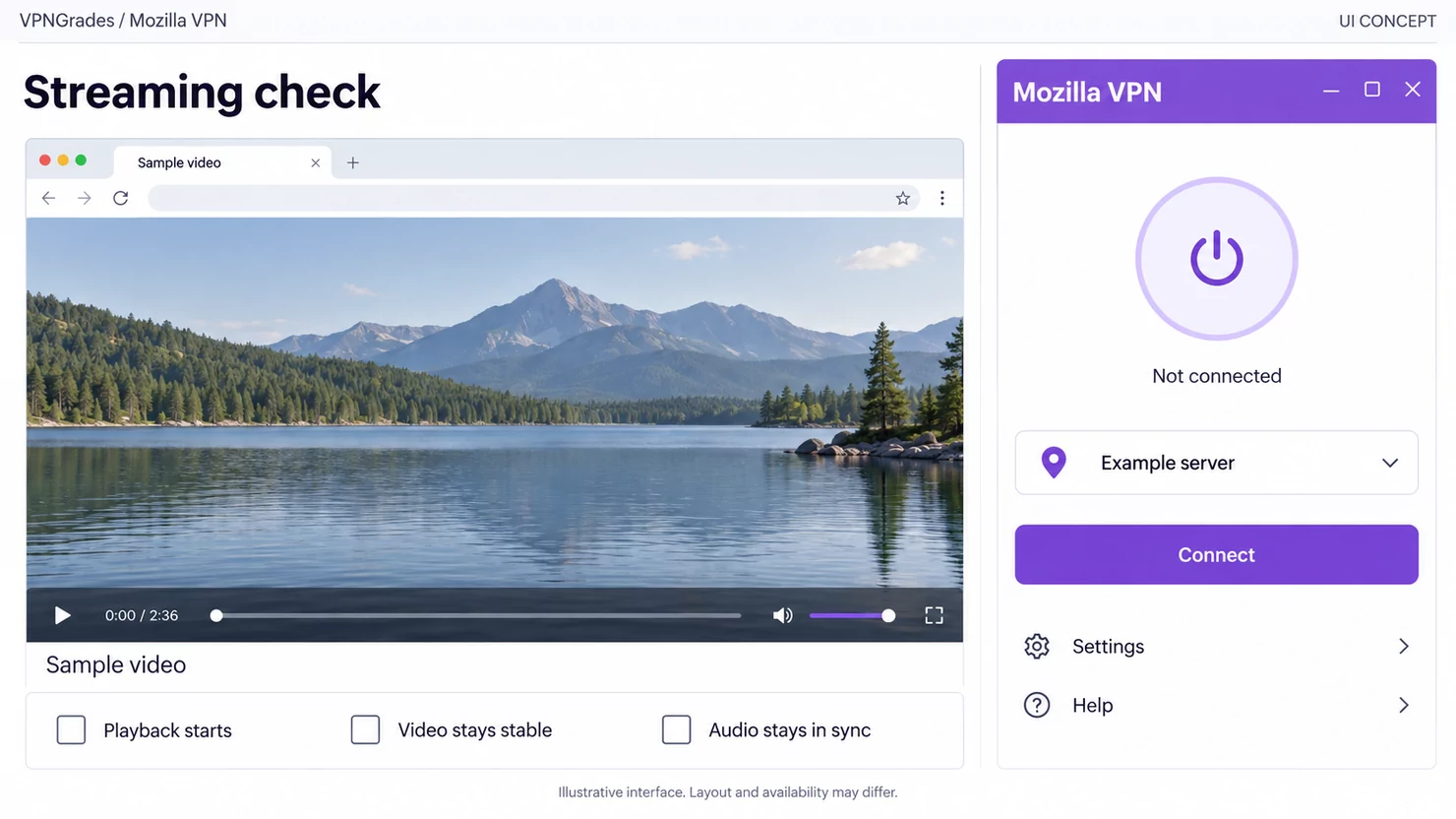
Task: Click the 'Not connected' status text
Action: (x=1217, y=376)
